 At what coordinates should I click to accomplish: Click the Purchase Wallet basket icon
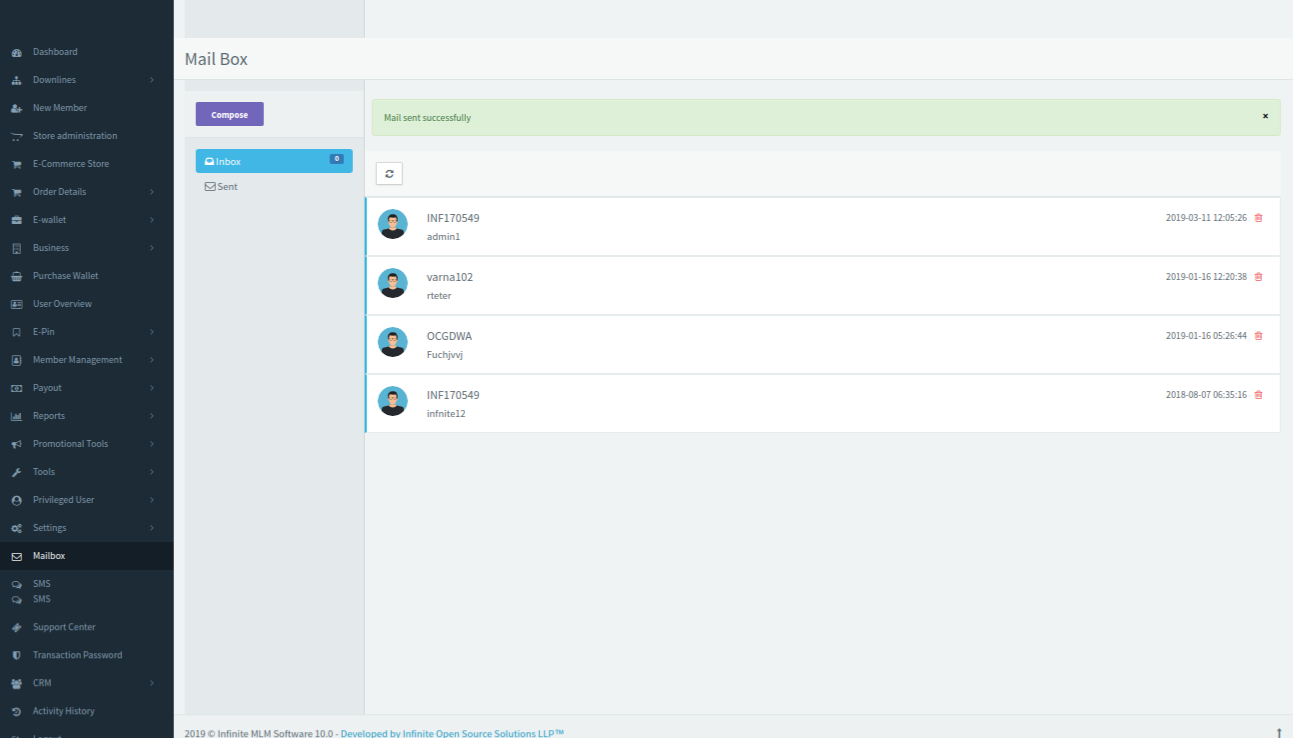[16, 276]
